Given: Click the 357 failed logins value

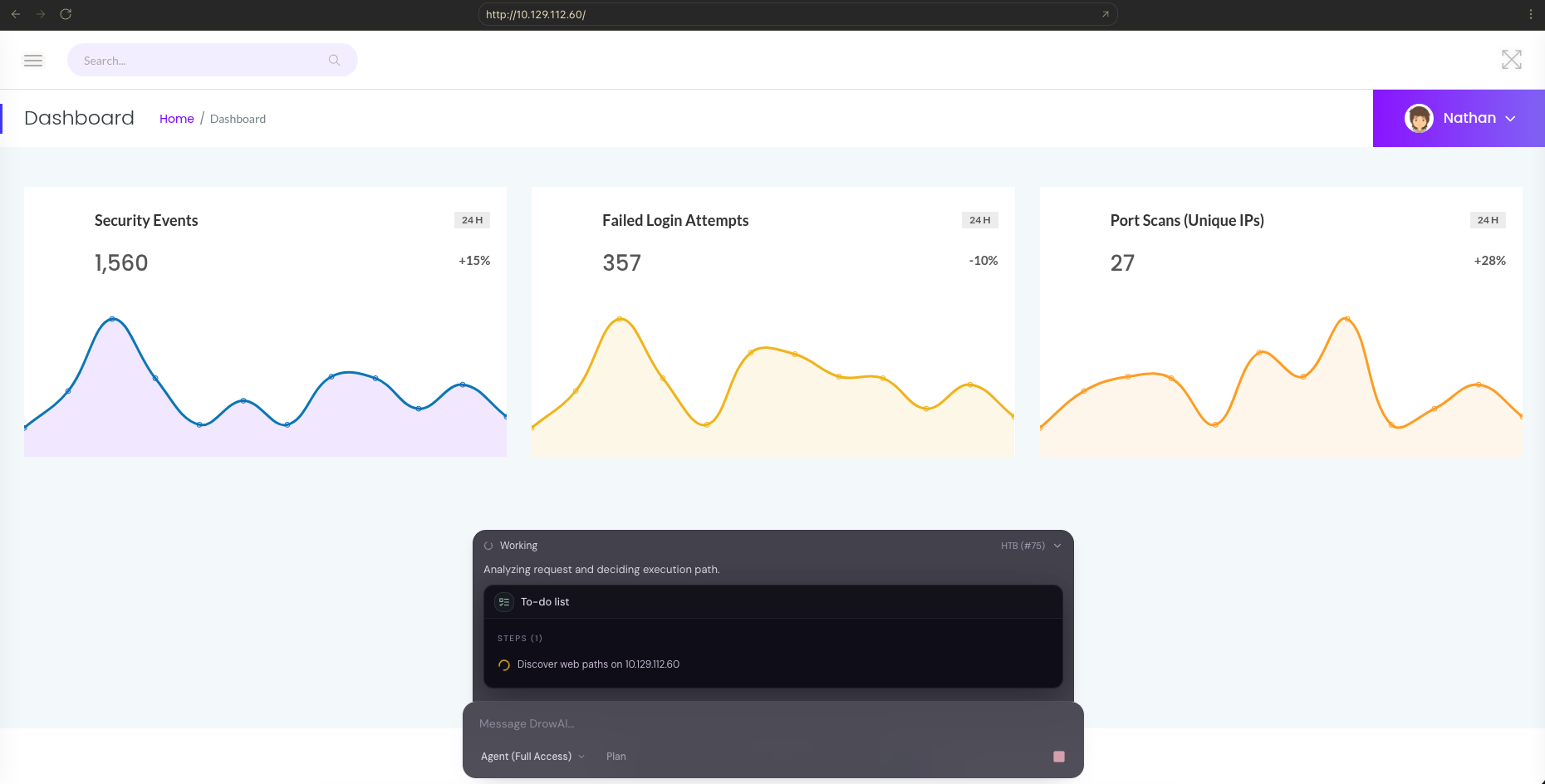Looking at the screenshot, I should click(x=622, y=263).
